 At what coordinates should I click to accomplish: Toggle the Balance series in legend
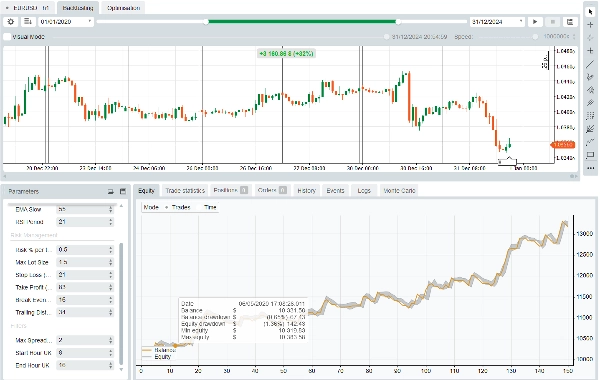pyautogui.click(x=159, y=350)
